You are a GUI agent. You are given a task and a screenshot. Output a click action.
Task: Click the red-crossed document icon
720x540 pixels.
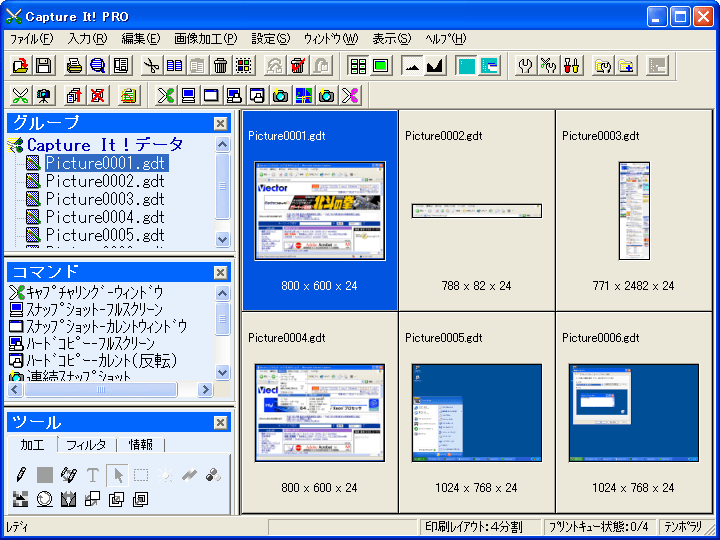[97, 96]
